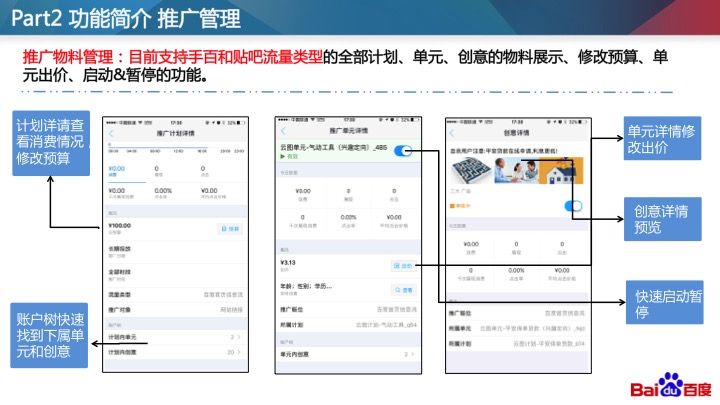Click the 流量类型 row in plan detail

pyautogui.click(x=175, y=294)
